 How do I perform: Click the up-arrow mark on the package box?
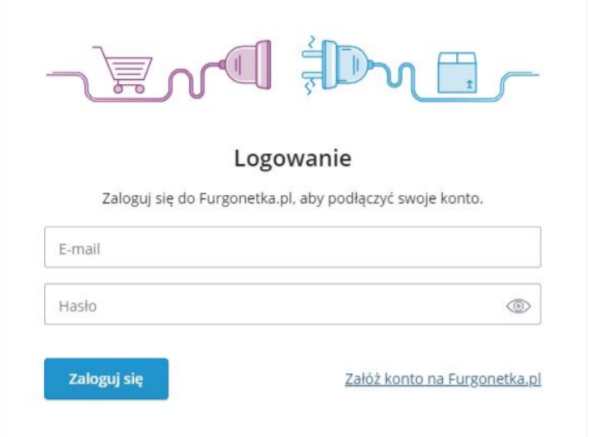click(x=469, y=84)
